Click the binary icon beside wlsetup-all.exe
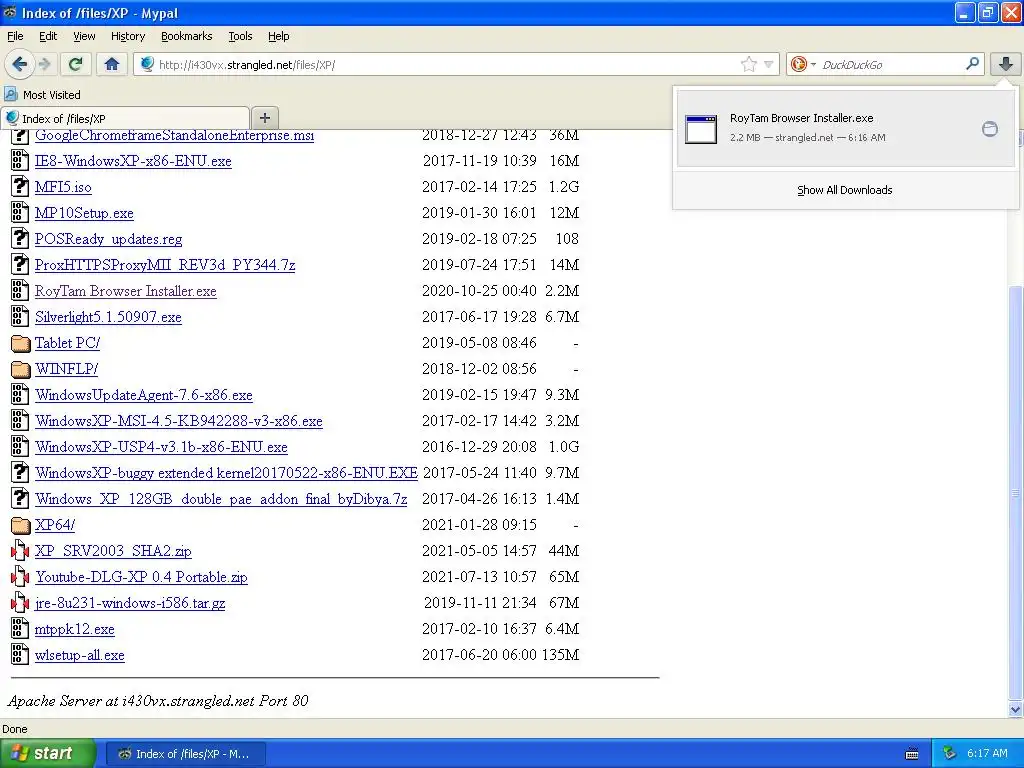This screenshot has width=1024, height=768. (20, 655)
